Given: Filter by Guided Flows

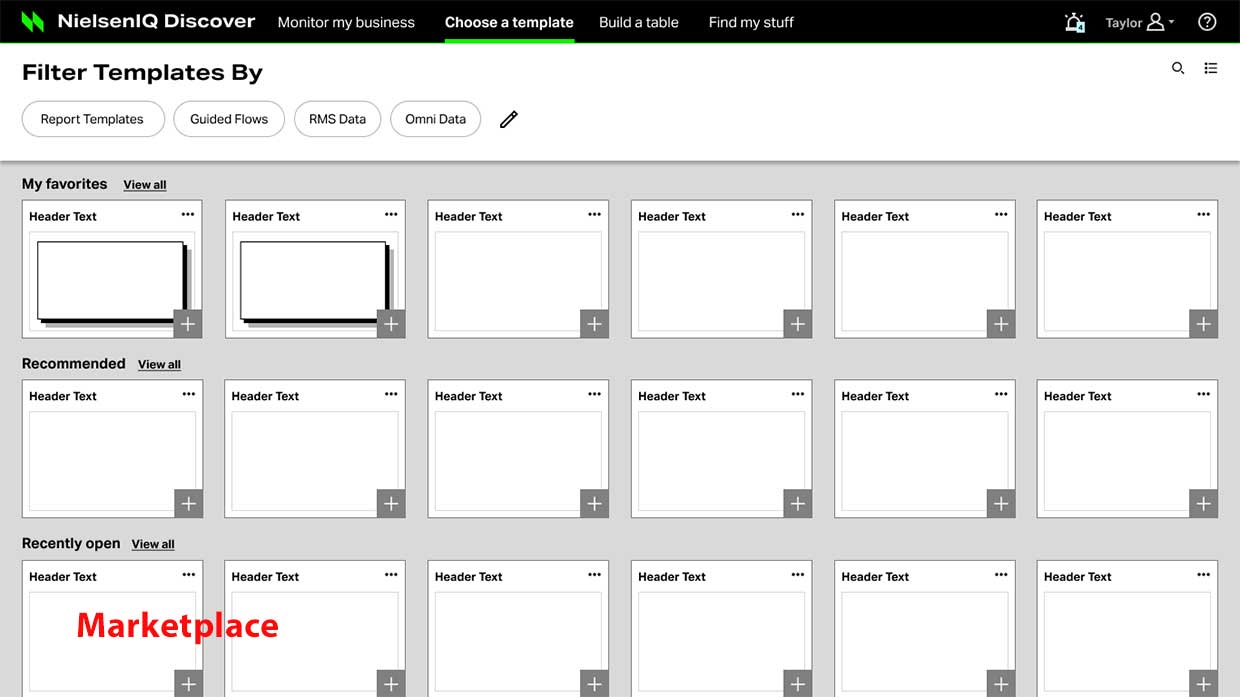Looking at the screenshot, I should (229, 119).
